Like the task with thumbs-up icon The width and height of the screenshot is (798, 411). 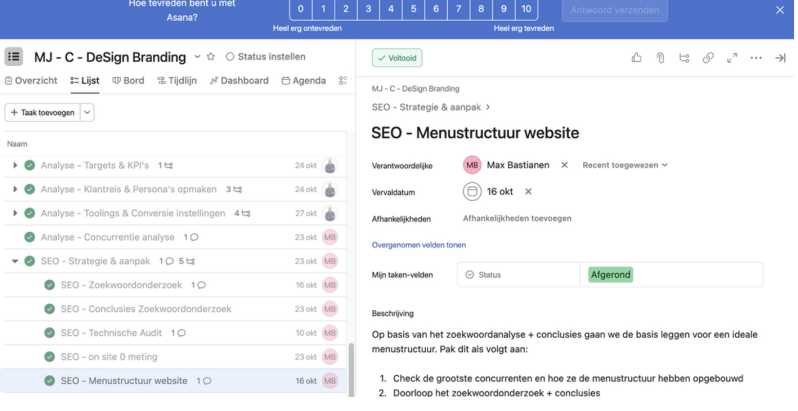636,58
